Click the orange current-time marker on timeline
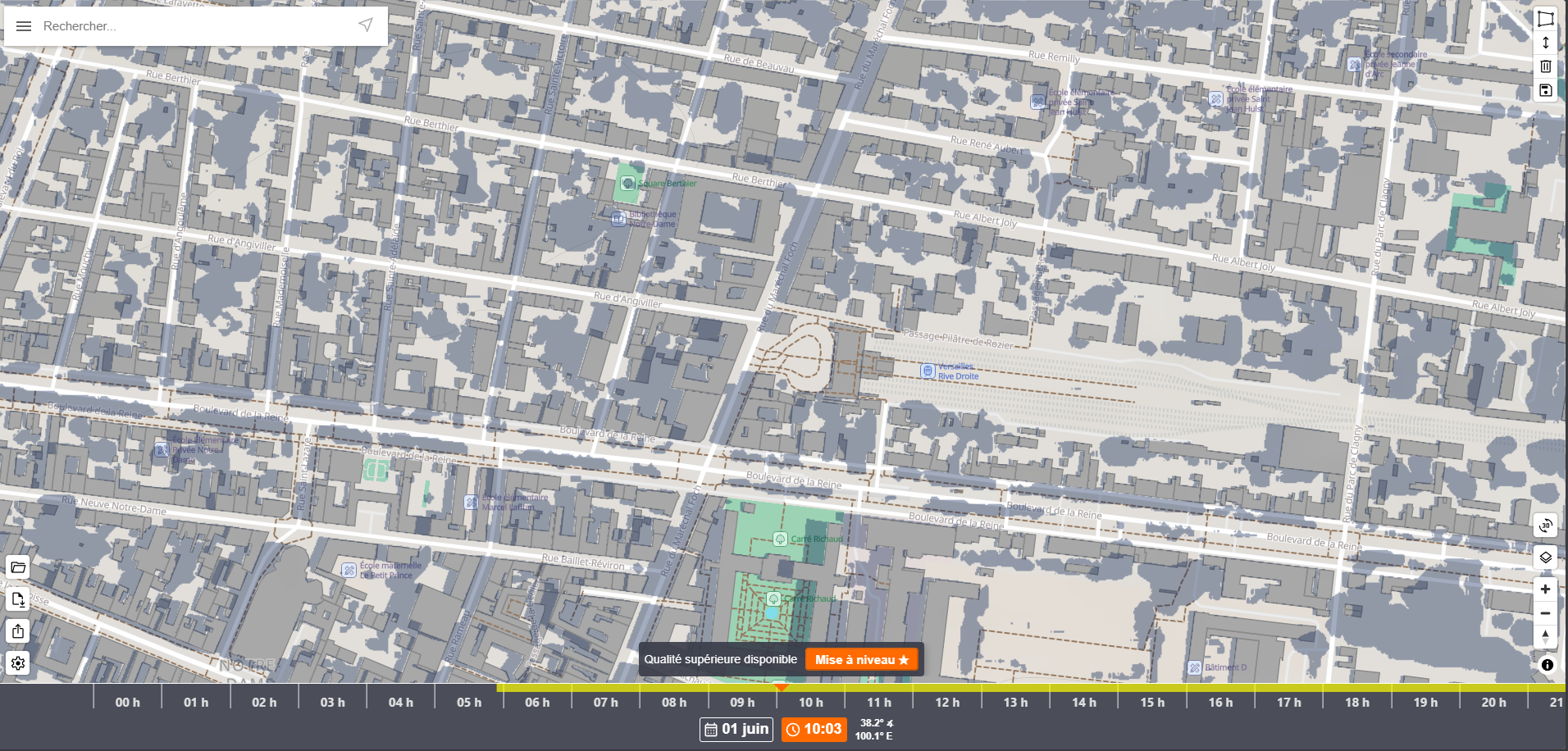The width and height of the screenshot is (1568, 751). tap(782, 687)
